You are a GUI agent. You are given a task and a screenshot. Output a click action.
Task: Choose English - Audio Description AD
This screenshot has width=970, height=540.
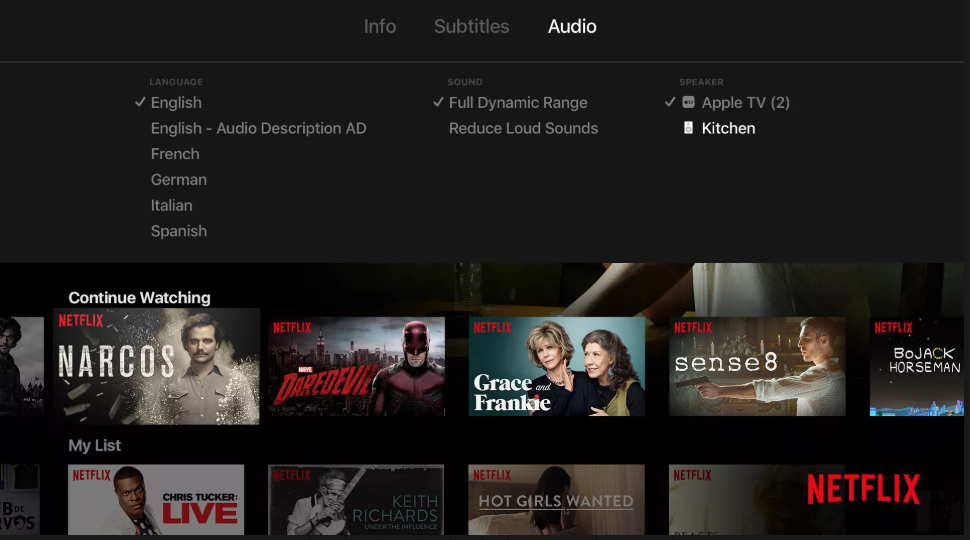click(259, 129)
